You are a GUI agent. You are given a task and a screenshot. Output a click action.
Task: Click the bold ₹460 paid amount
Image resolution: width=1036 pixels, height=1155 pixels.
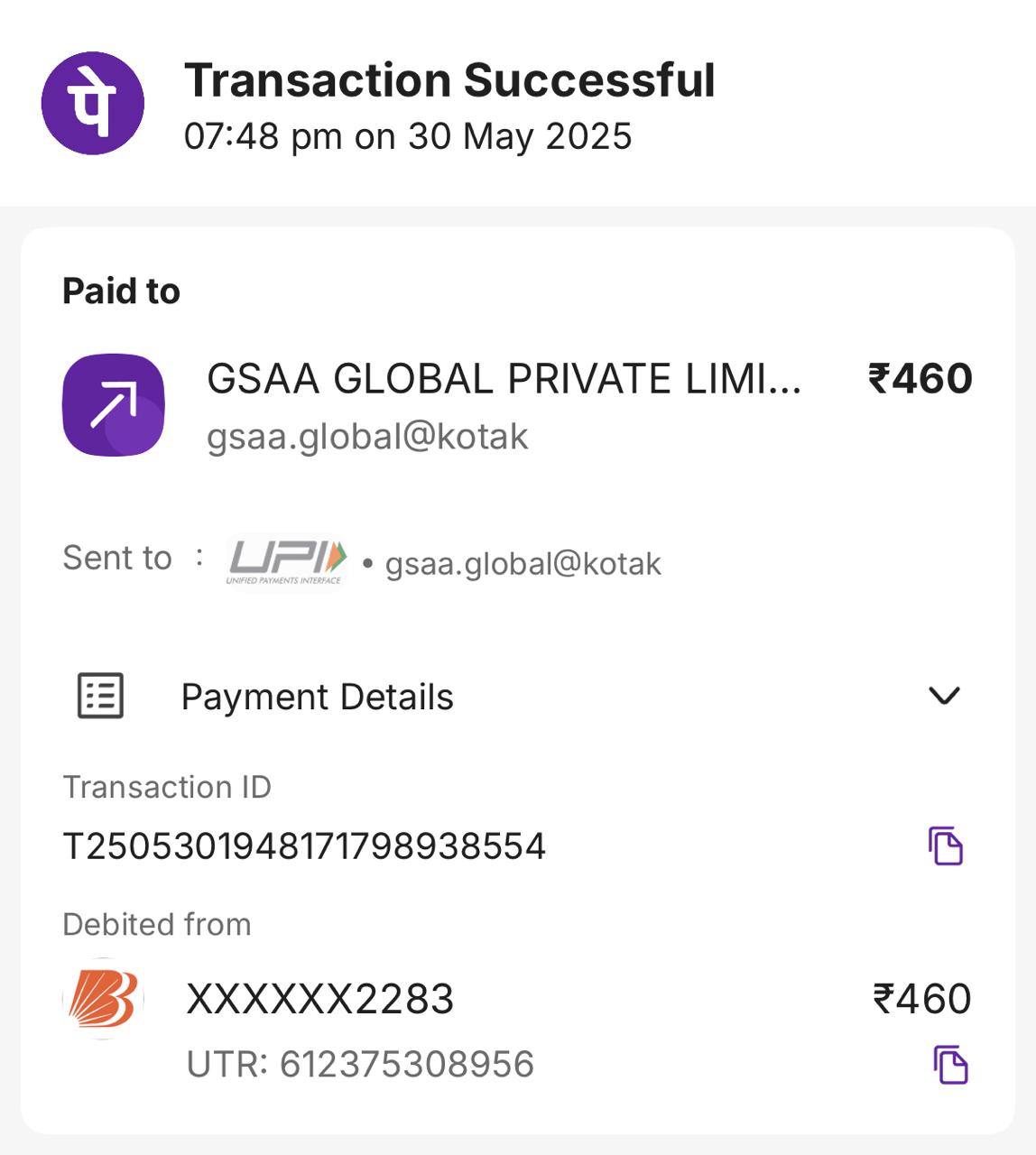click(x=920, y=379)
